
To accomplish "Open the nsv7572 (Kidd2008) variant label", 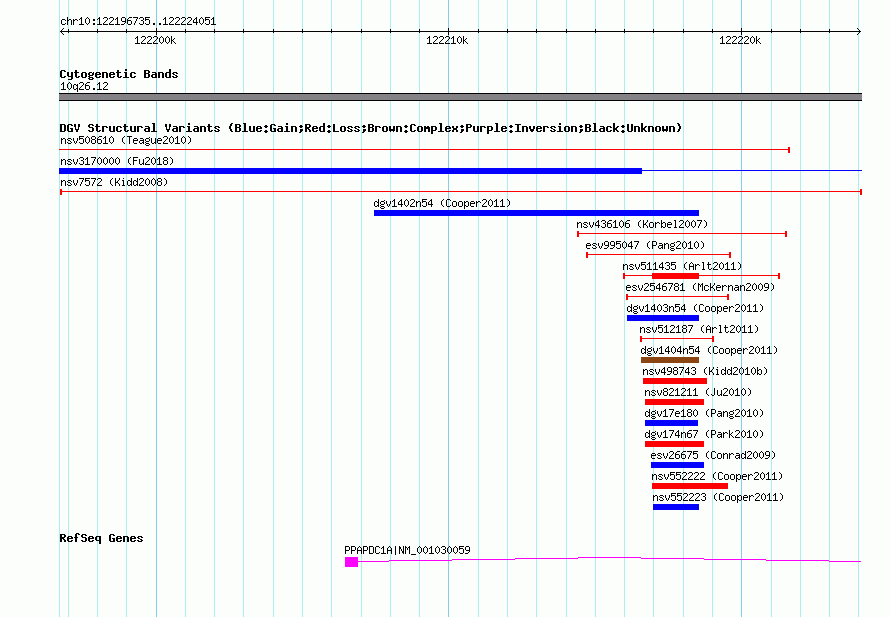I will coord(114,183).
